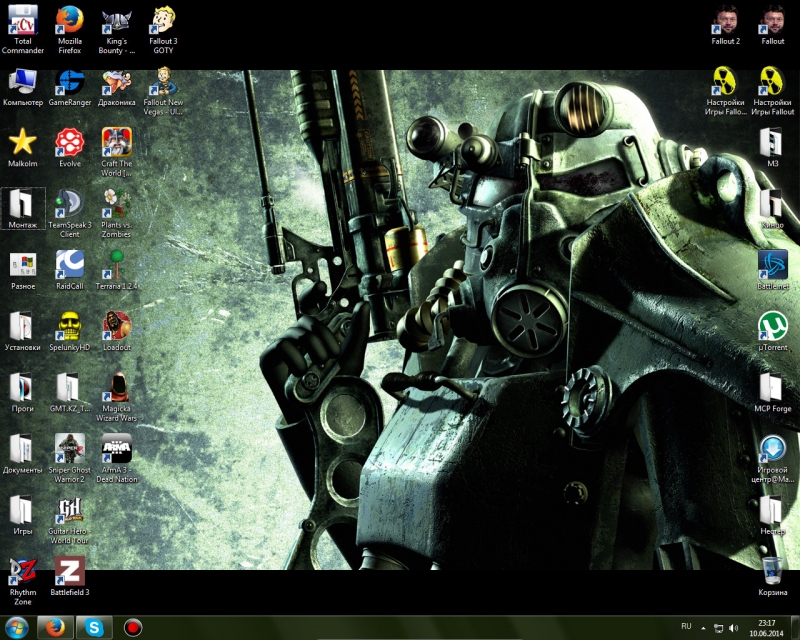The width and height of the screenshot is (800, 640).
Task: Select the Guitar Hero World Tour shortcut
Action: (x=70, y=521)
